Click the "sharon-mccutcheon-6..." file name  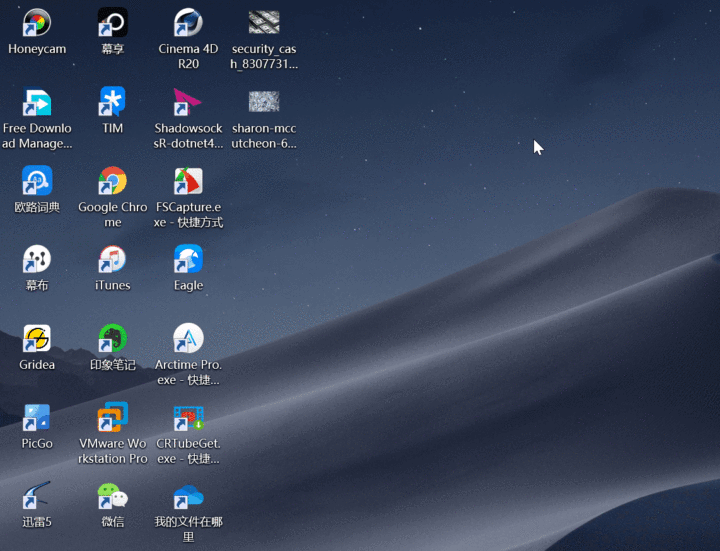[x=264, y=135]
